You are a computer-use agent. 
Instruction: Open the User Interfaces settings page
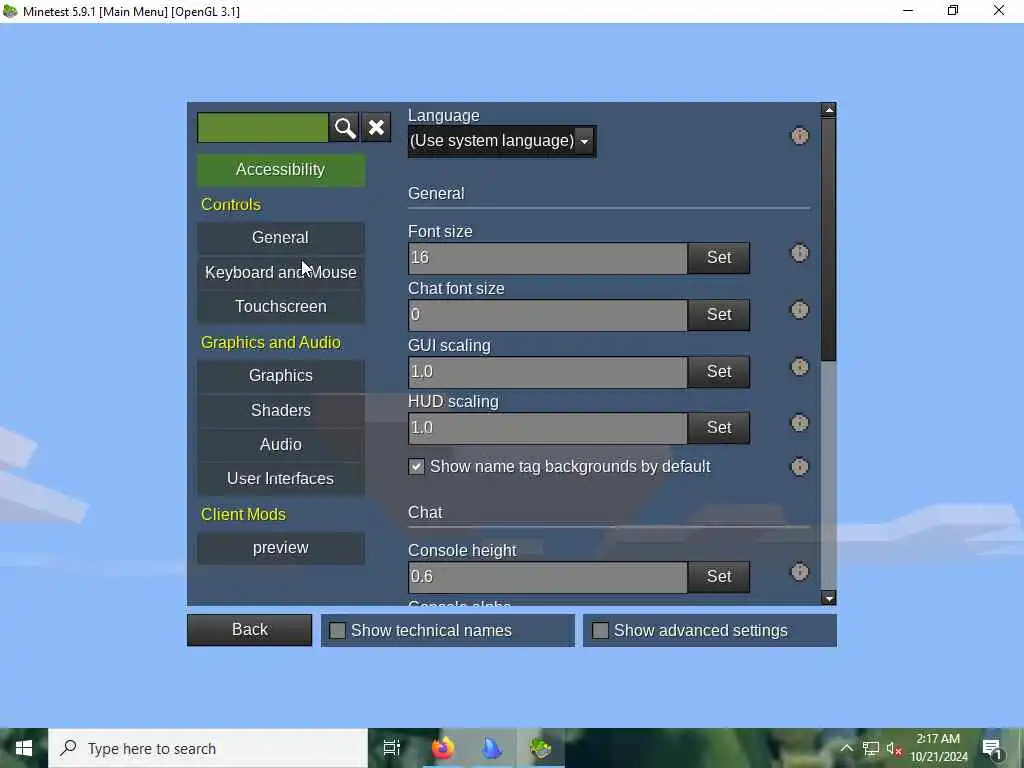coord(281,479)
